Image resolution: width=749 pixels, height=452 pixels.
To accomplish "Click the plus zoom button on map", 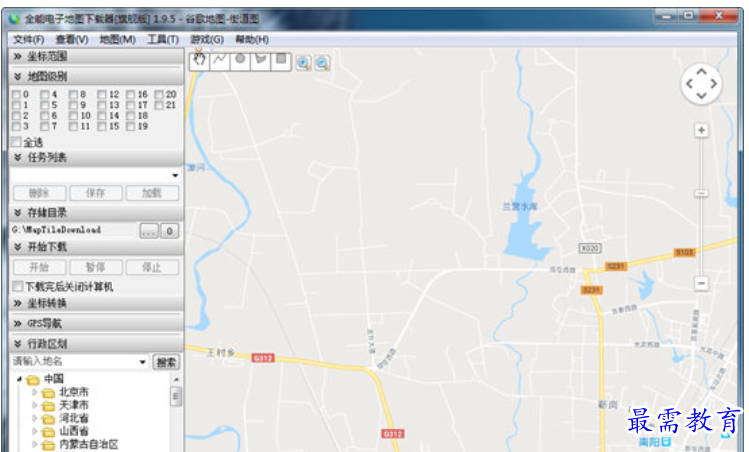I will point(701,130).
